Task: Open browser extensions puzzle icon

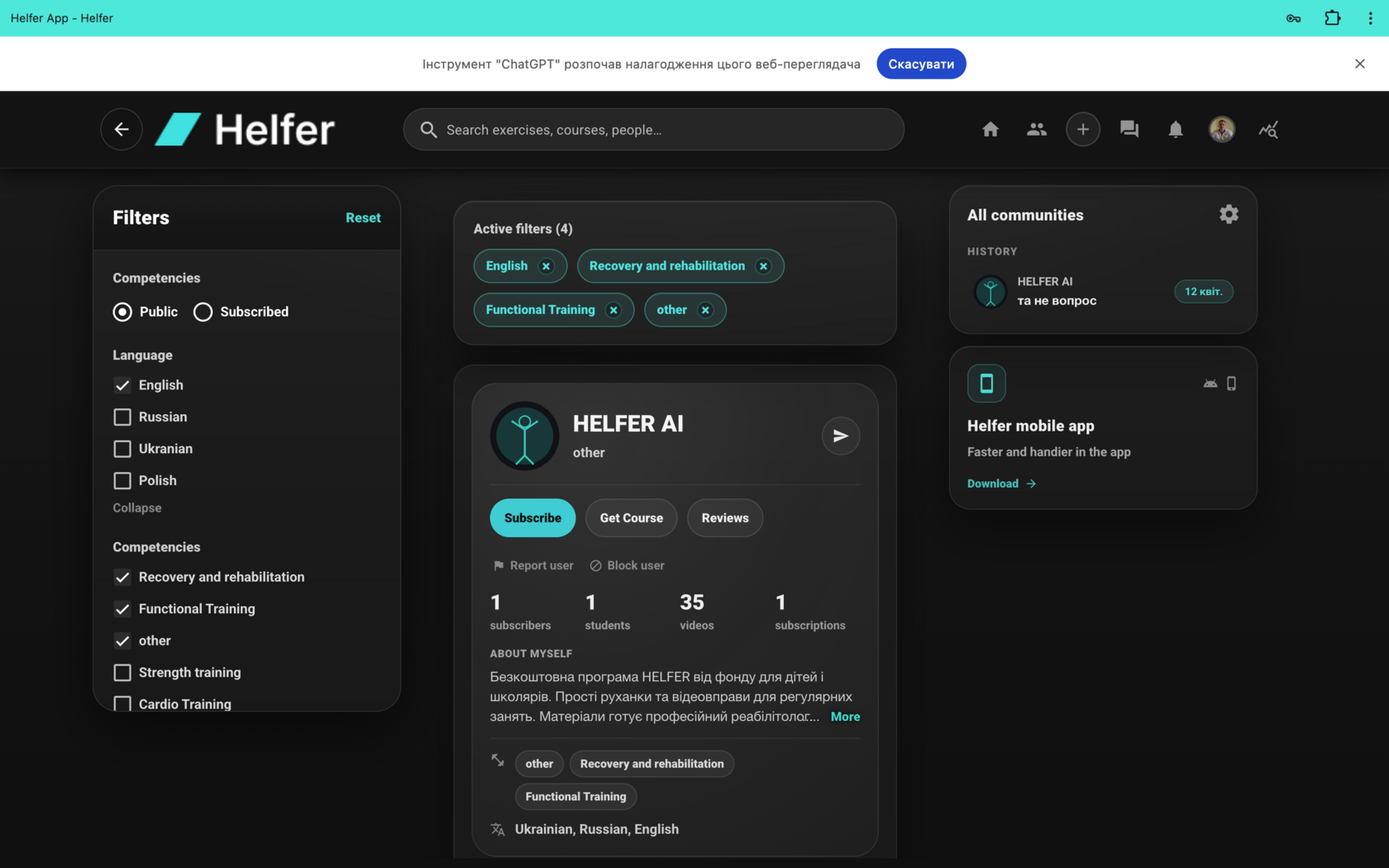Action: click(1333, 17)
